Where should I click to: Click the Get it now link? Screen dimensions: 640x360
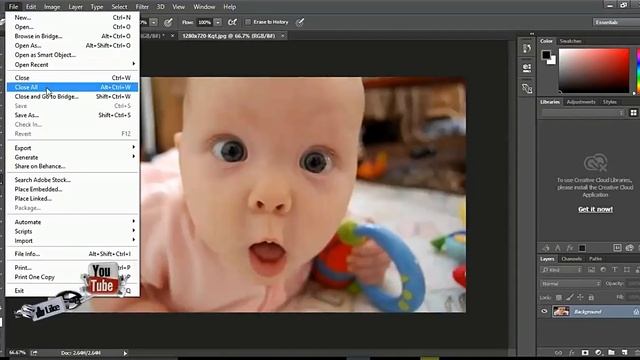[595, 209]
